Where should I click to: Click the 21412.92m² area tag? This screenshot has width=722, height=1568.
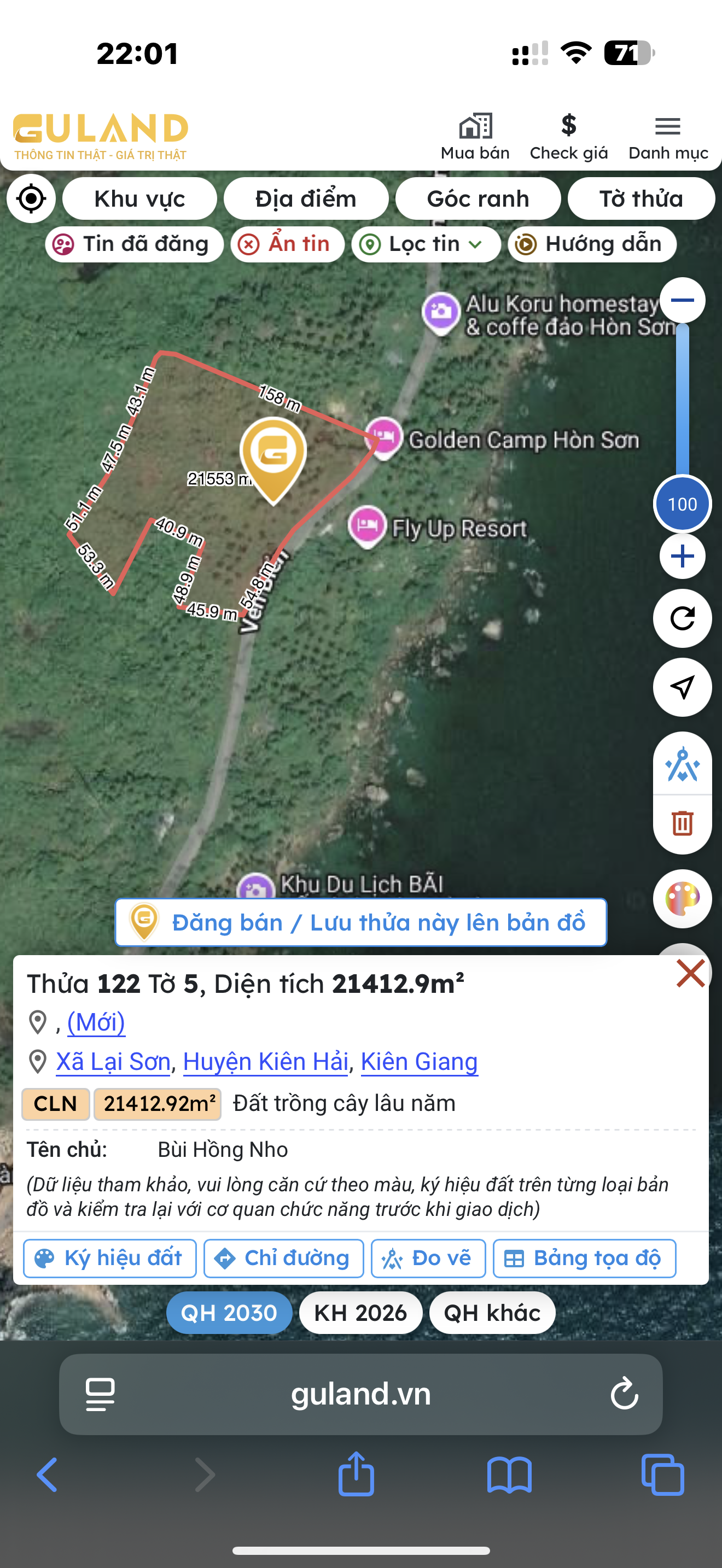click(158, 1104)
